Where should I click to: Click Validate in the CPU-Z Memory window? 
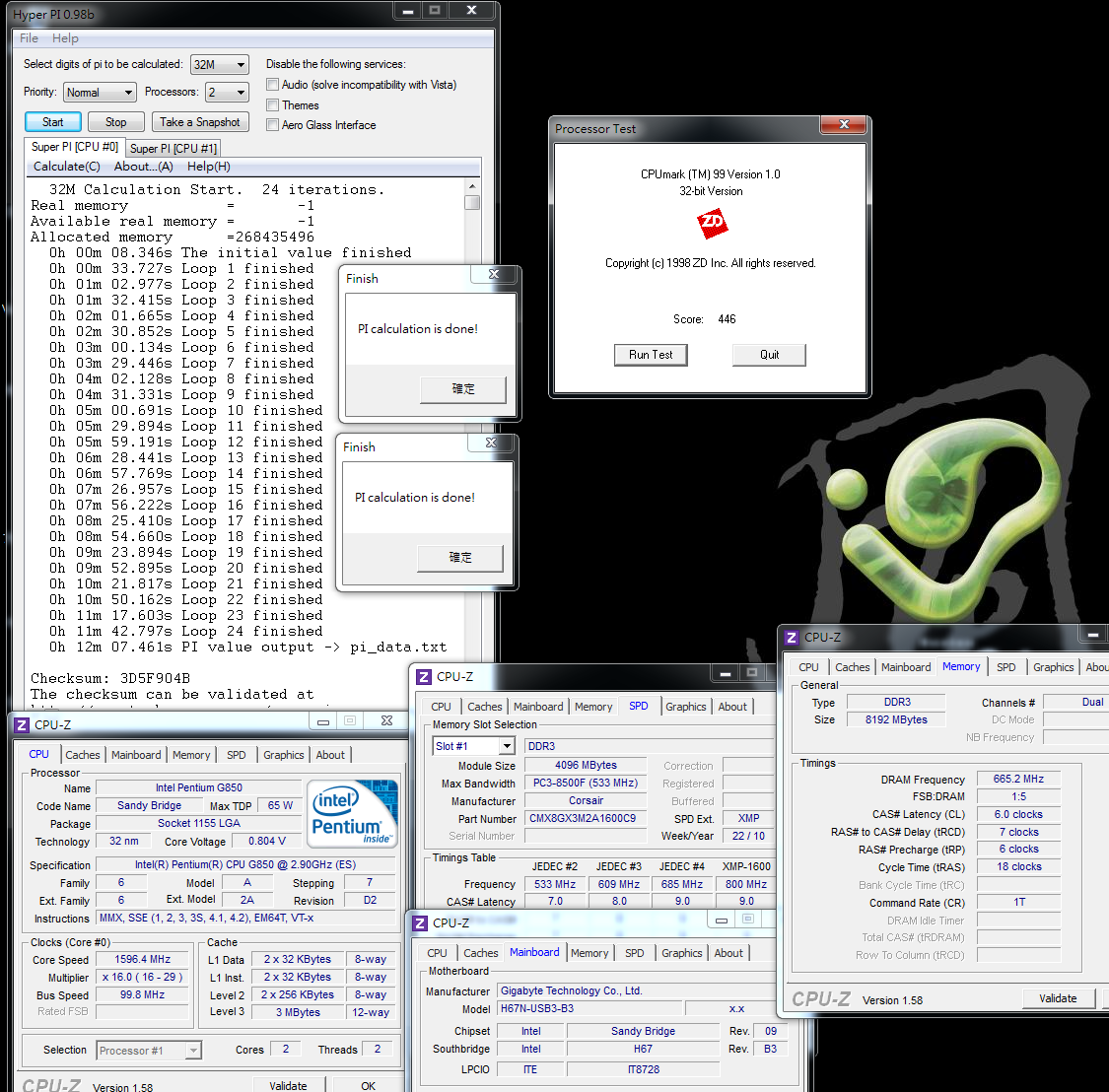point(1058,998)
